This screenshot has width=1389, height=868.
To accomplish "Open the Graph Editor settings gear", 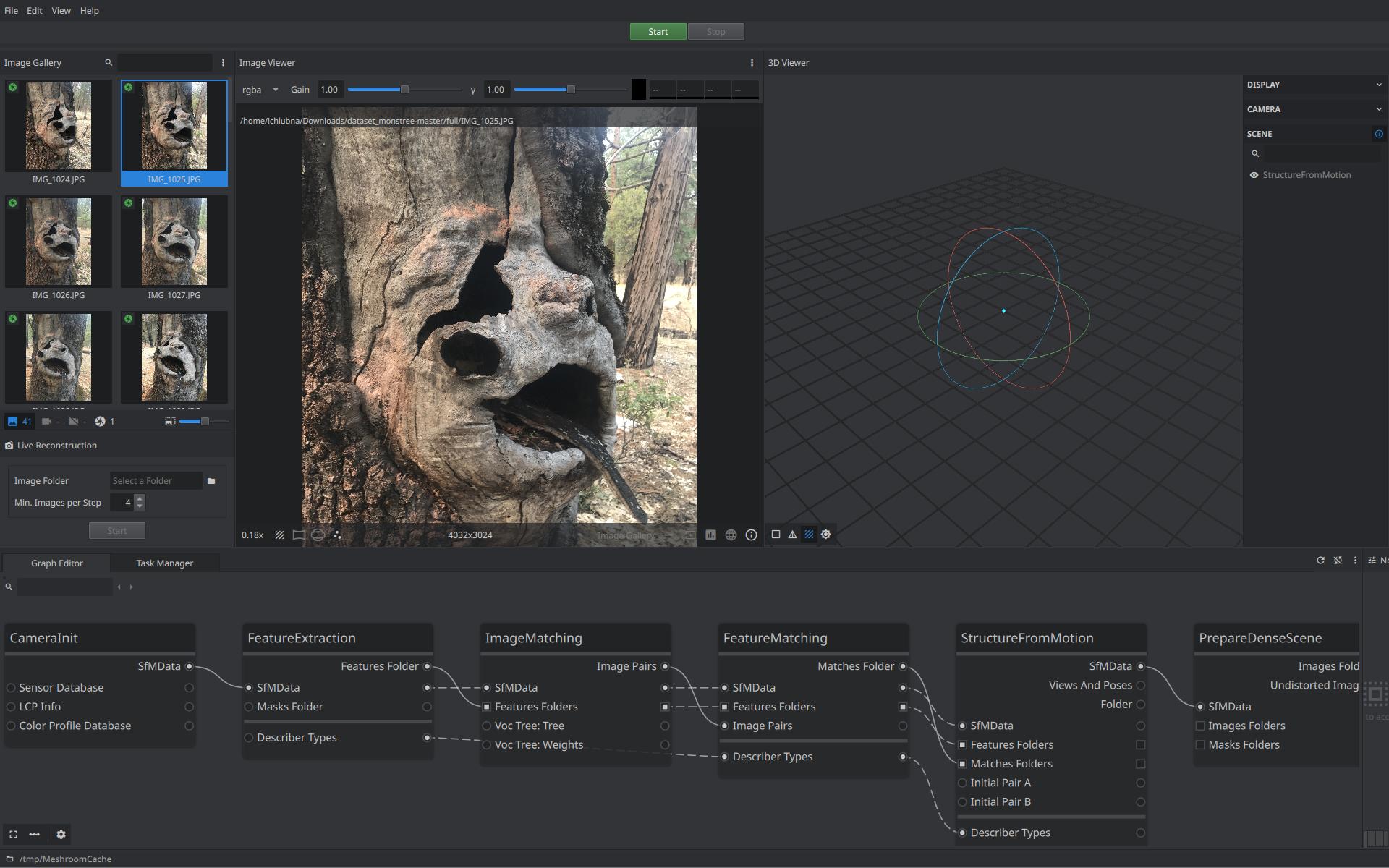I will click(x=61, y=834).
